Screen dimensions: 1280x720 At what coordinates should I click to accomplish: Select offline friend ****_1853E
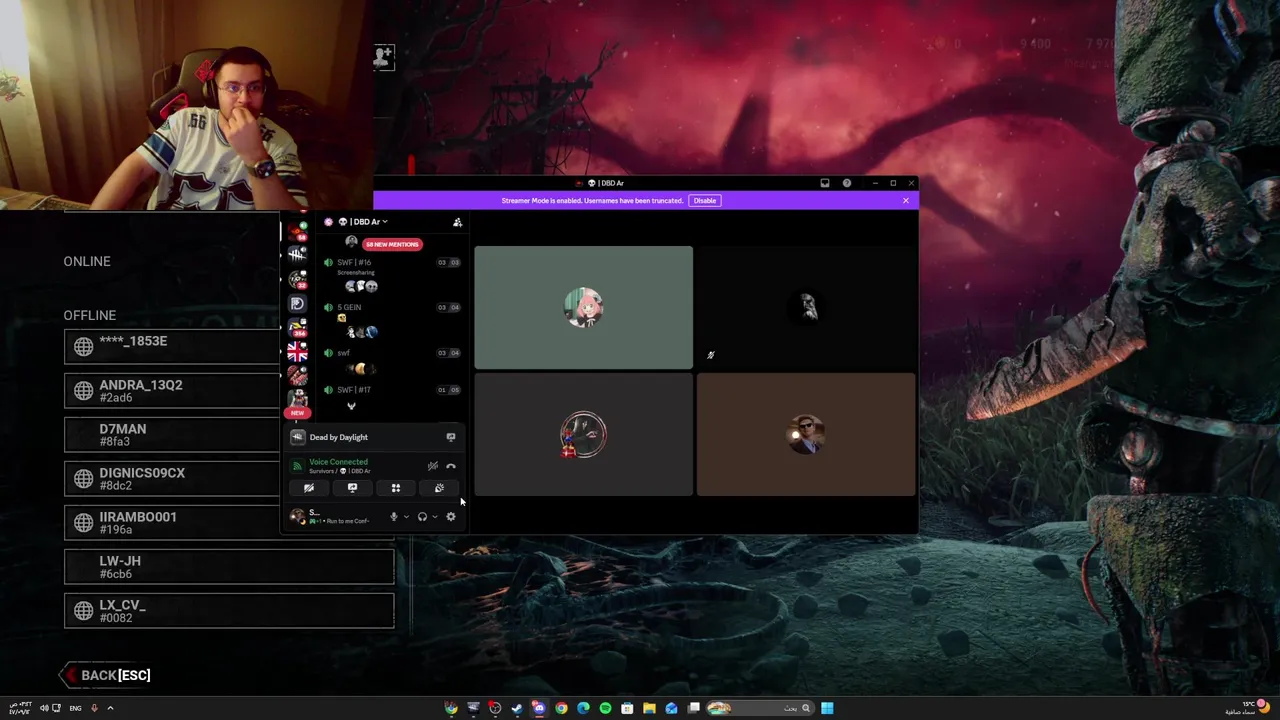pos(172,346)
